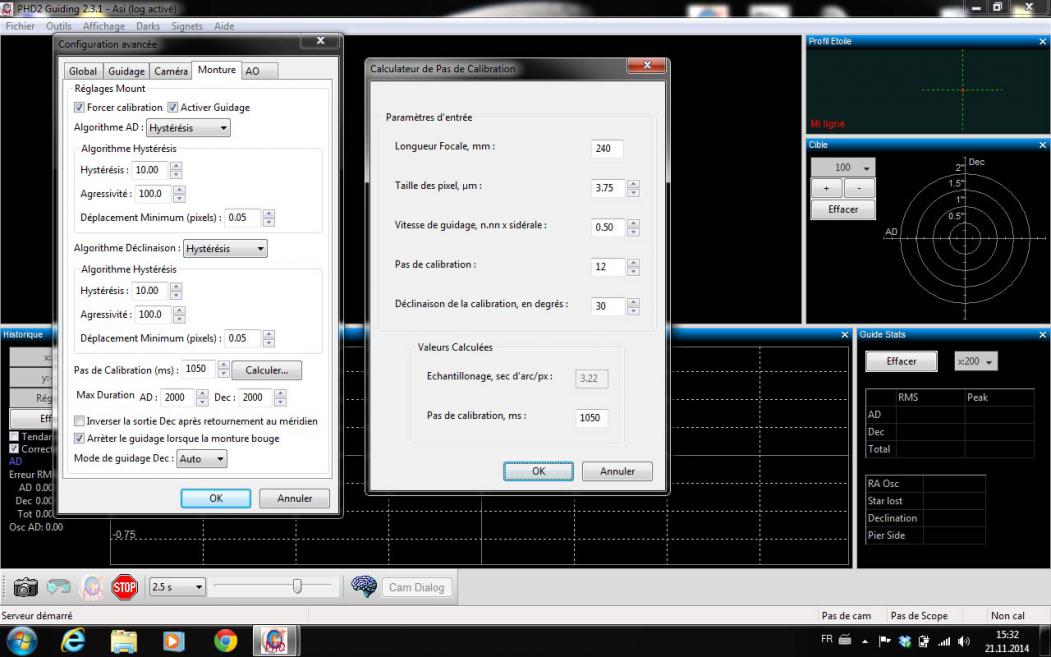Click the Dropbox tray icon
The image size is (1051, 657).
[x=905, y=641]
